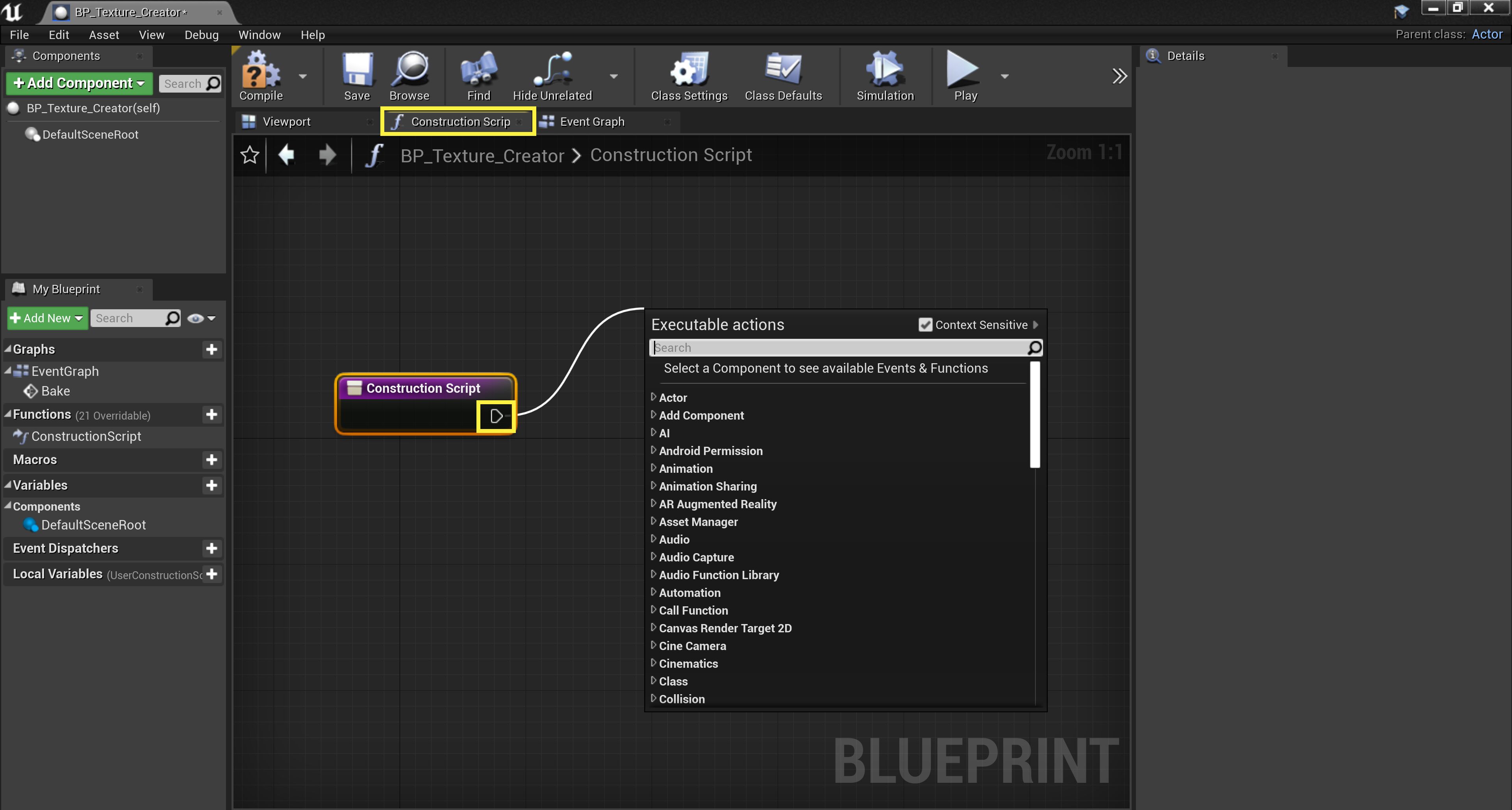The image size is (1512, 810).
Task: Open the Window menu
Action: point(259,35)
